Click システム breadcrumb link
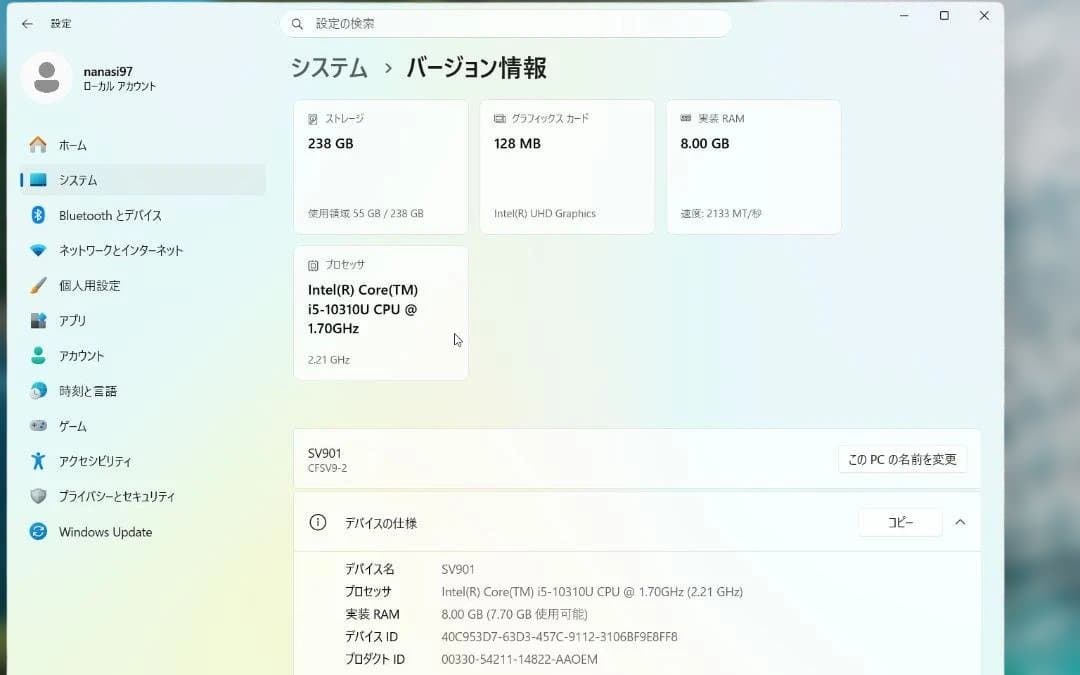 click(x=329, y=68)
